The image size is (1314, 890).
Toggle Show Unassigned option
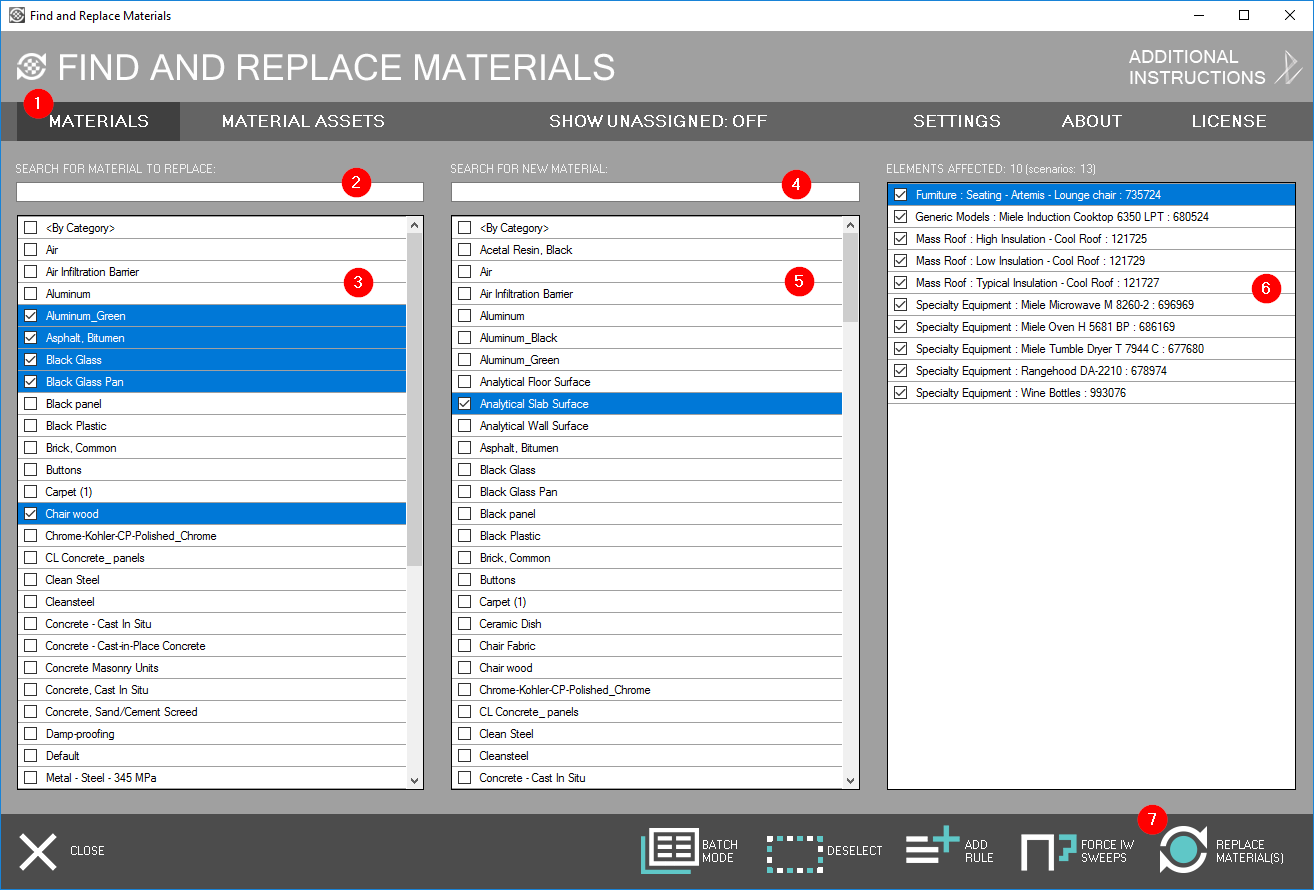coord(657,121)
